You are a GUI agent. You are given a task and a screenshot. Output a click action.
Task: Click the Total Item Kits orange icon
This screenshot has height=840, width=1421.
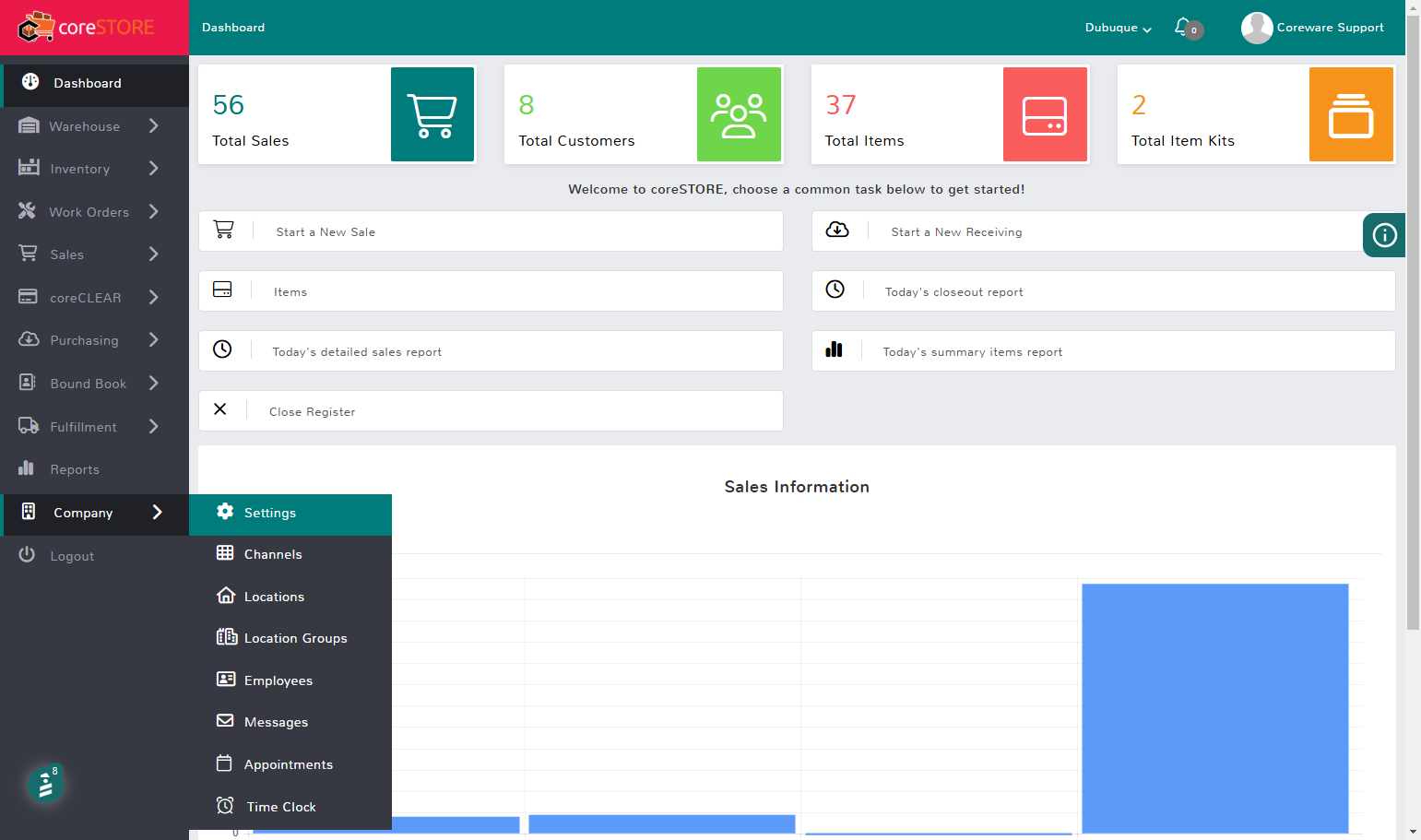[1351, 114]
